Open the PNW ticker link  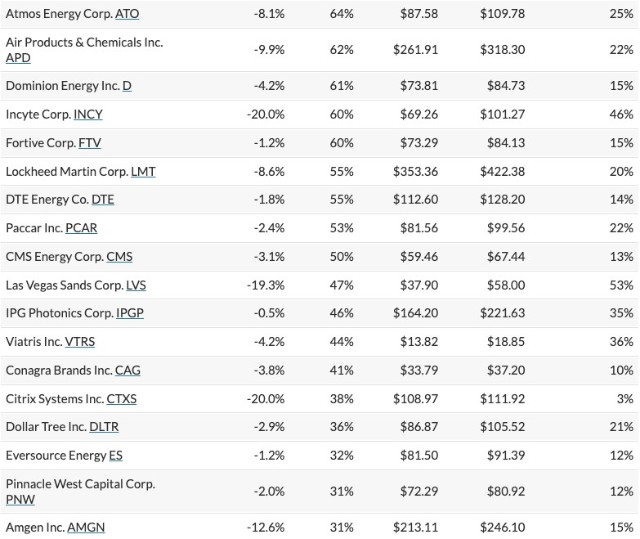20,500
